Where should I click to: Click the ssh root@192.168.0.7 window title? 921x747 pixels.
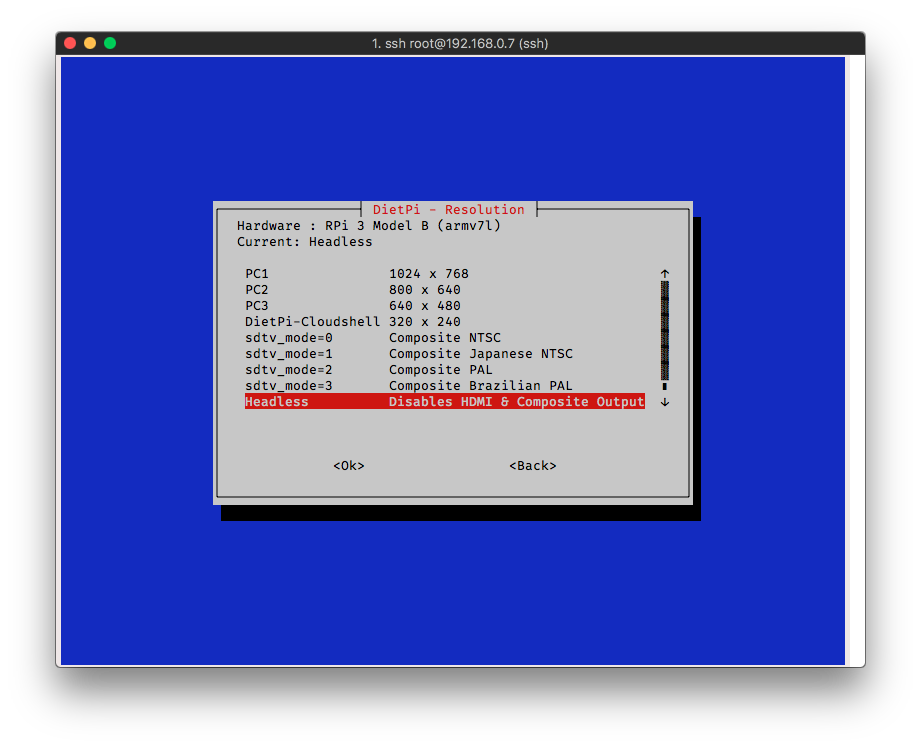460,43
